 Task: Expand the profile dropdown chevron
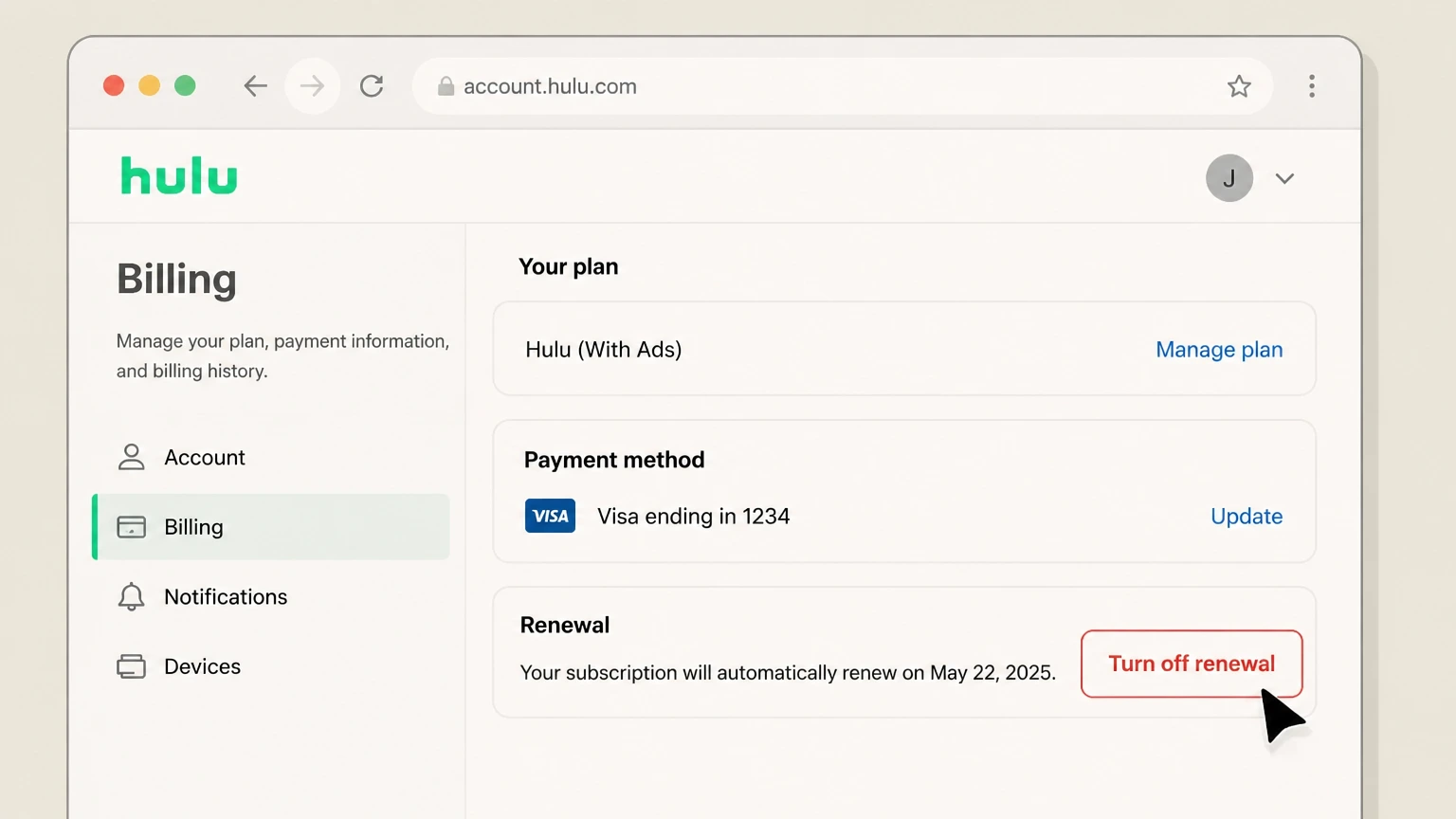(1284, 178)
